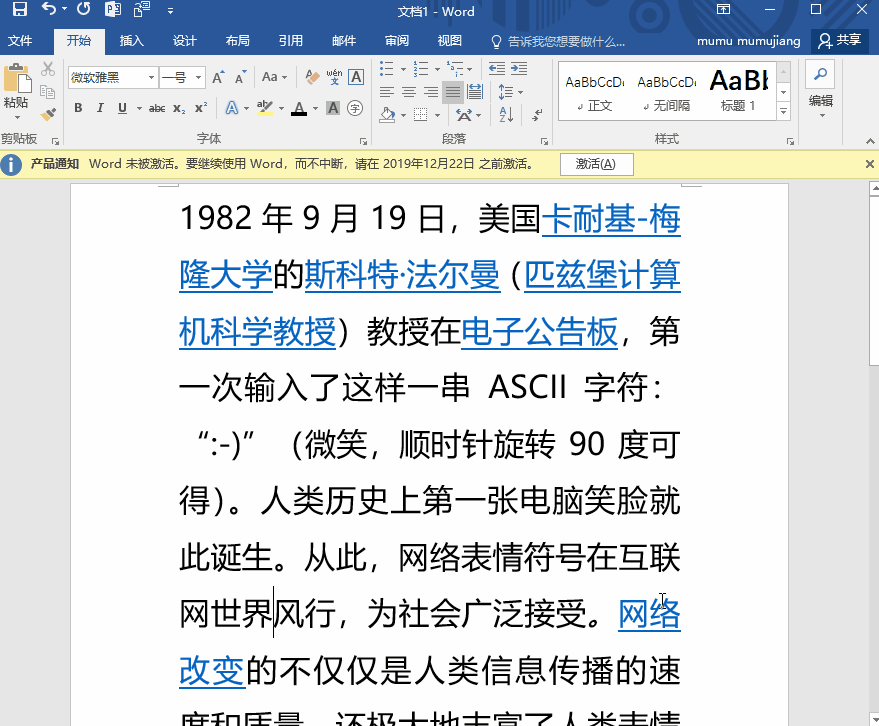Increase font size with grow font icon
Image resolution: width=879 pixels, height=726 pixels.
[x=218, y=77]
